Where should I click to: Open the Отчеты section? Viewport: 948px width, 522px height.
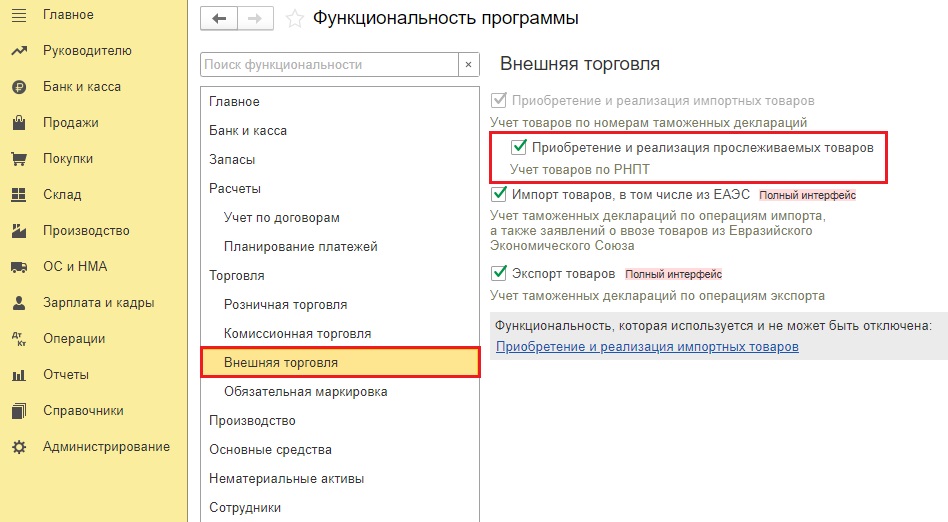pyautogui.click(x=66, y=375)
